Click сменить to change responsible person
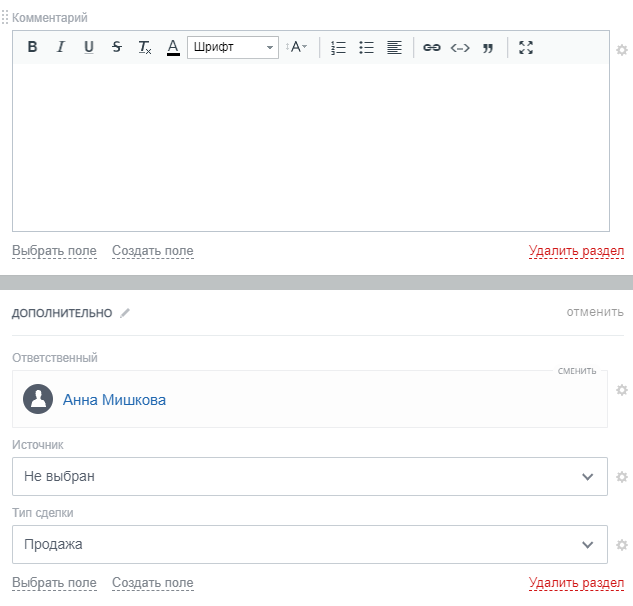This screenshot has height=606, width=633. tap(577, 371)
